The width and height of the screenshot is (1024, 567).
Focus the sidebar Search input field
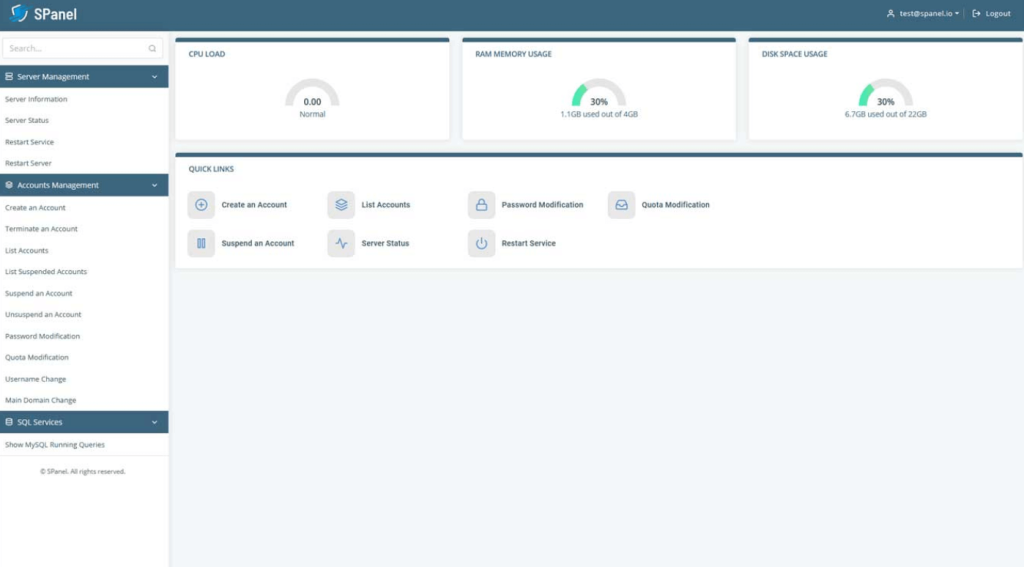[x=82, y=48]
